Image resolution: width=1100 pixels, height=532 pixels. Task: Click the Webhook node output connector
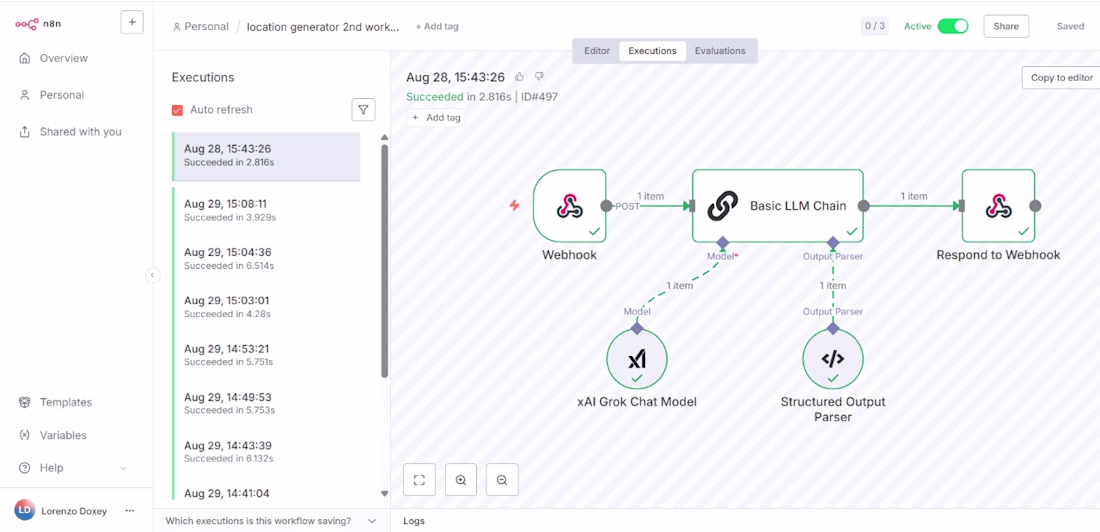tap(607, 206)
